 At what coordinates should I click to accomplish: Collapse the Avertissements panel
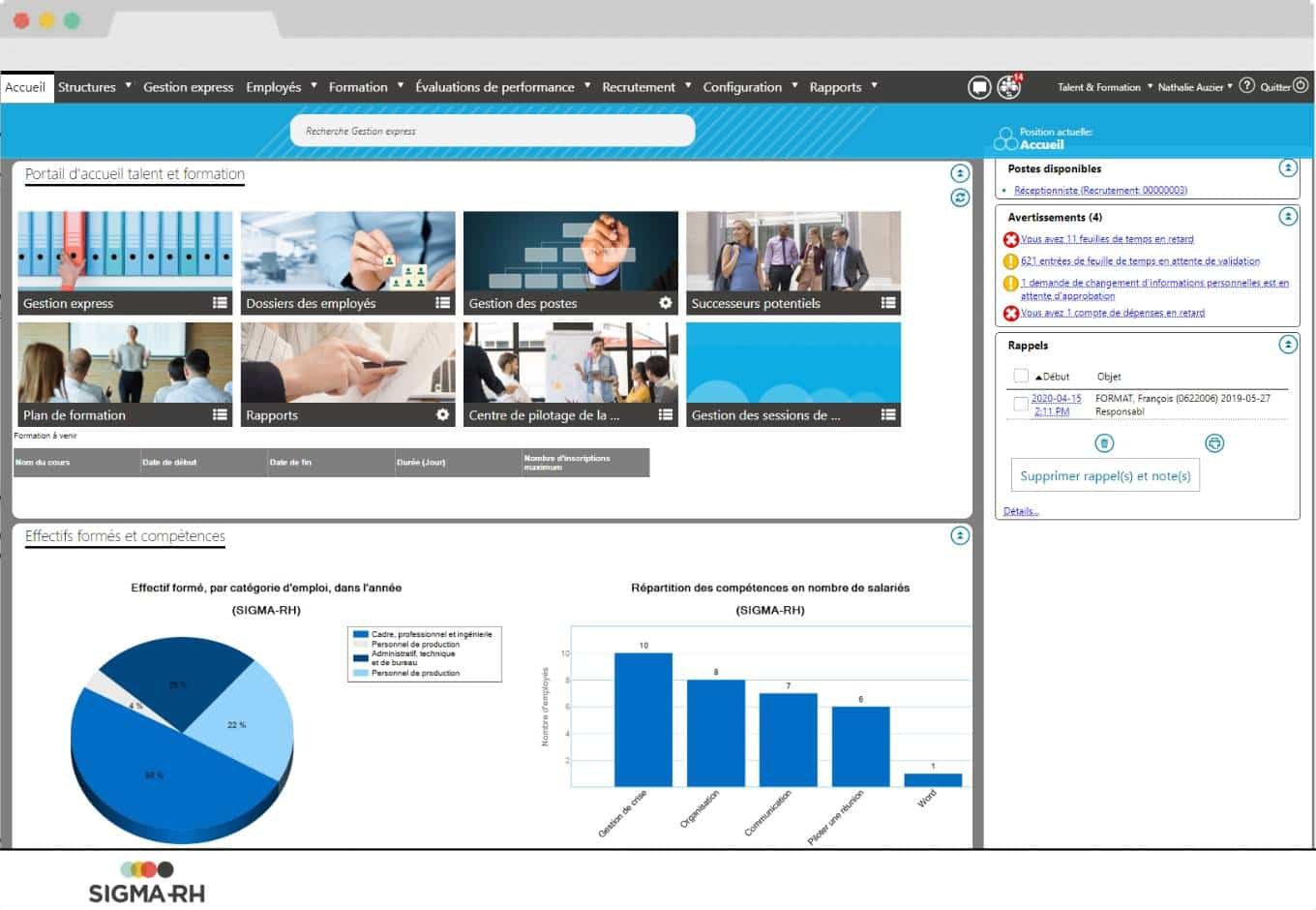[x=1288, y=216]
